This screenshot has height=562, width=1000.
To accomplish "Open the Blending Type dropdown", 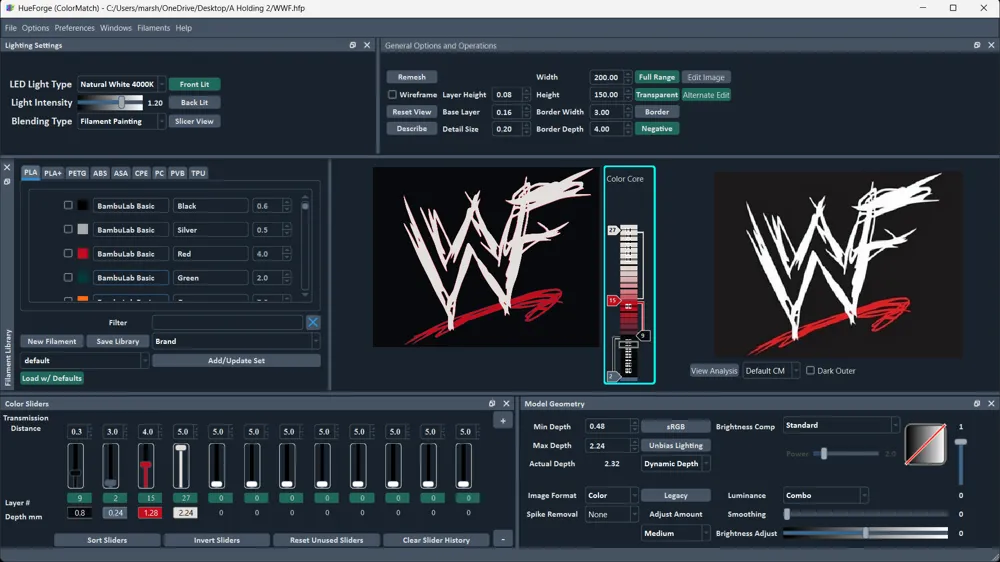I will [121, 121].
